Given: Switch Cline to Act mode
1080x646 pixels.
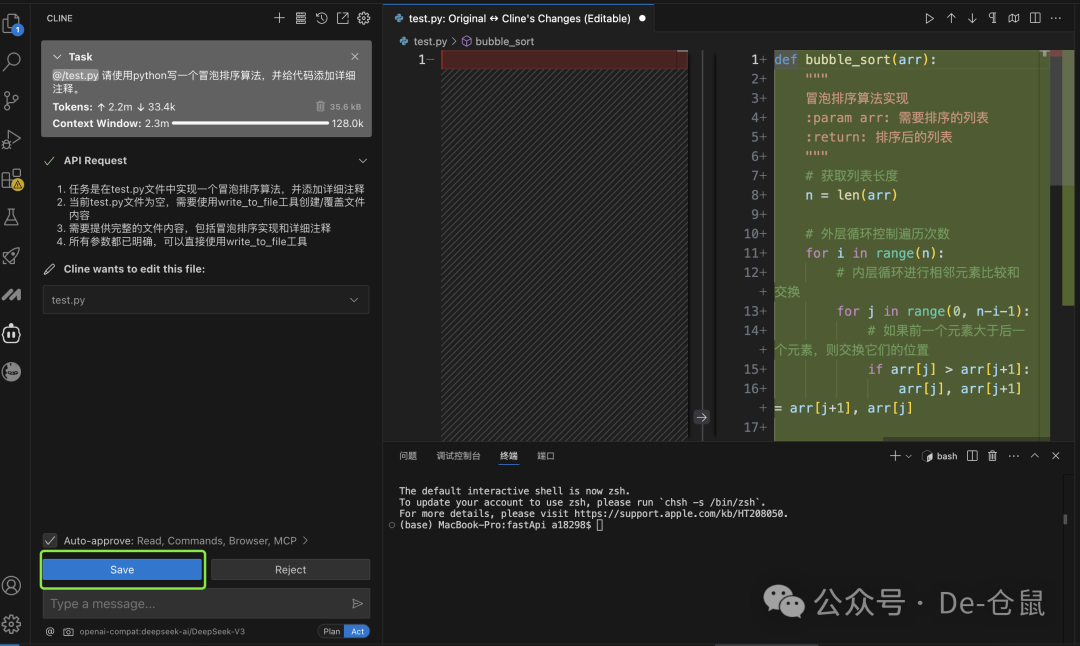Looking at the screenshot, I should point(357,631).
